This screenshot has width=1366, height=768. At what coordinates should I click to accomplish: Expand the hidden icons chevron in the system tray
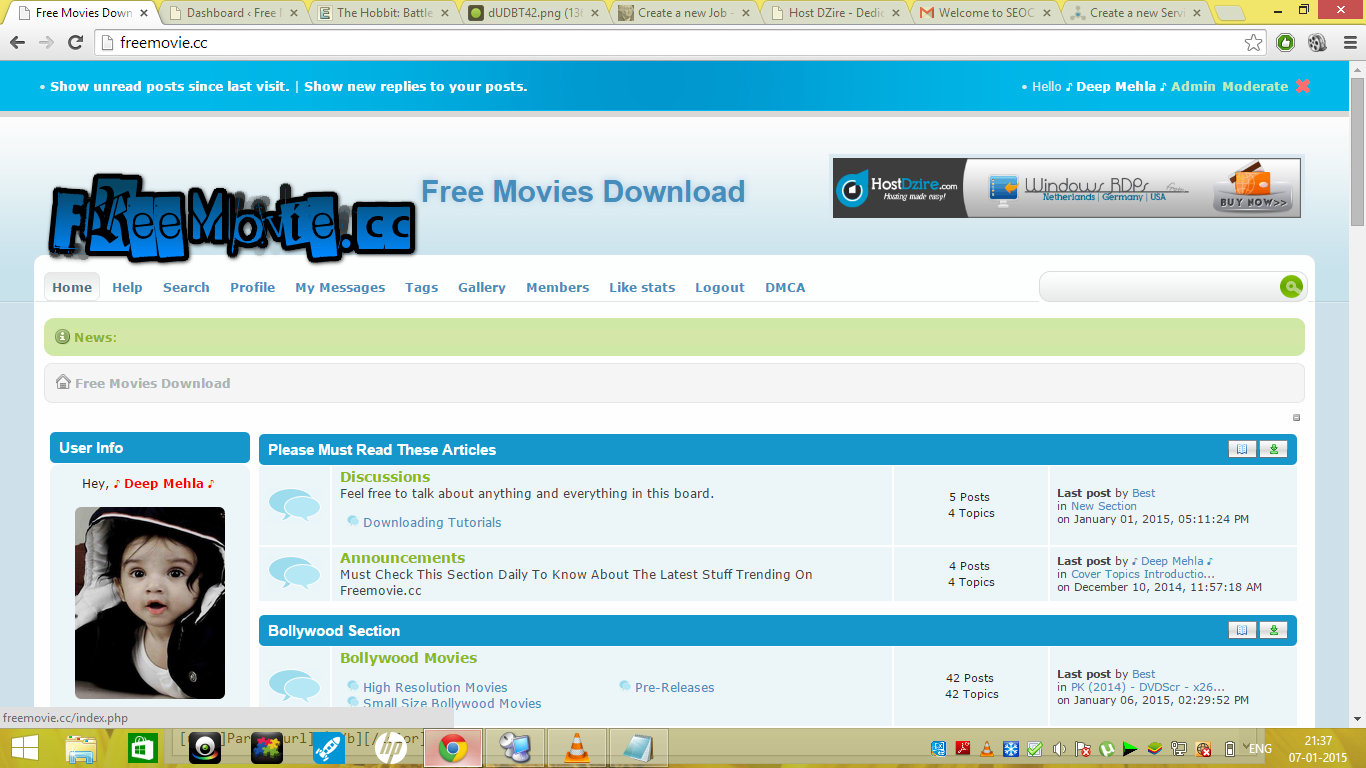click(1246, 745)
